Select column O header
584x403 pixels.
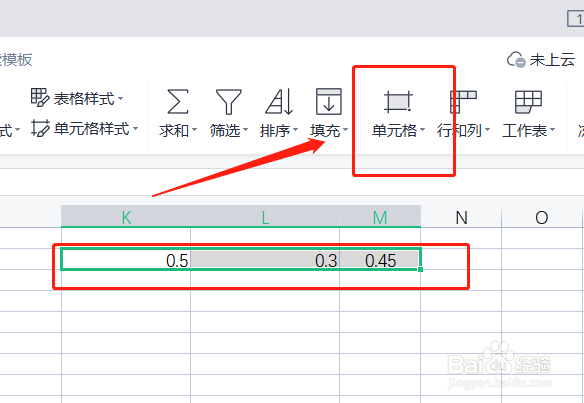tap(542, 217)
